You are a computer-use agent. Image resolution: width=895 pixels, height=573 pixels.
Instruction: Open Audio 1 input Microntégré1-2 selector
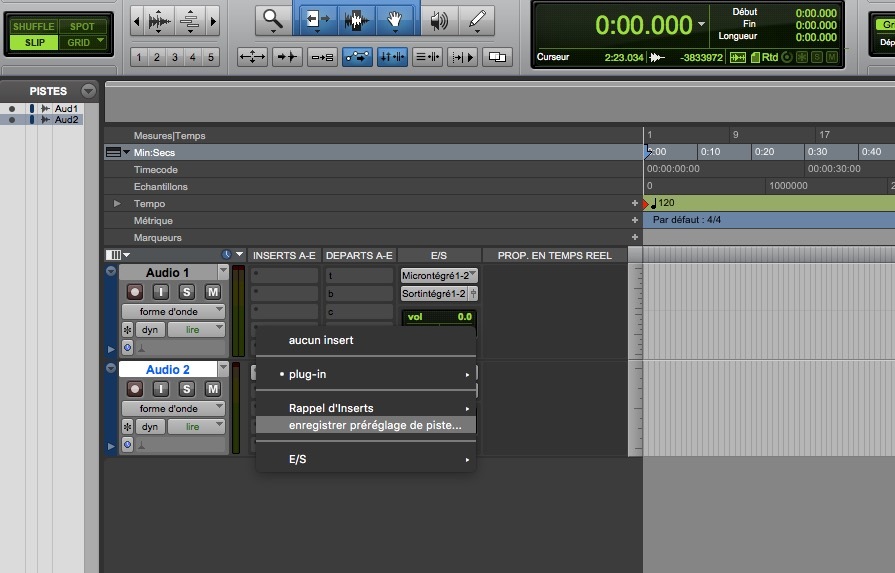[x=439, y=276]
